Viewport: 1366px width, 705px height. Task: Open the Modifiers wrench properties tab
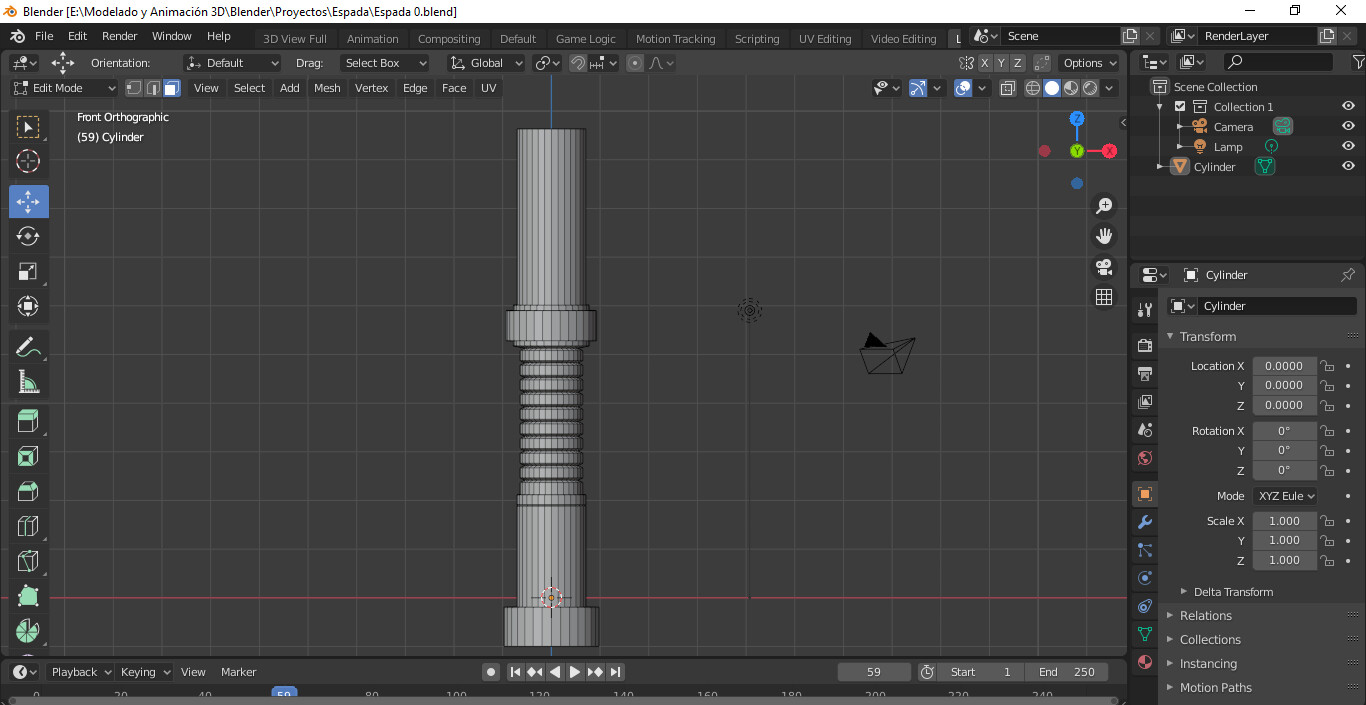tap(1145, 522)
